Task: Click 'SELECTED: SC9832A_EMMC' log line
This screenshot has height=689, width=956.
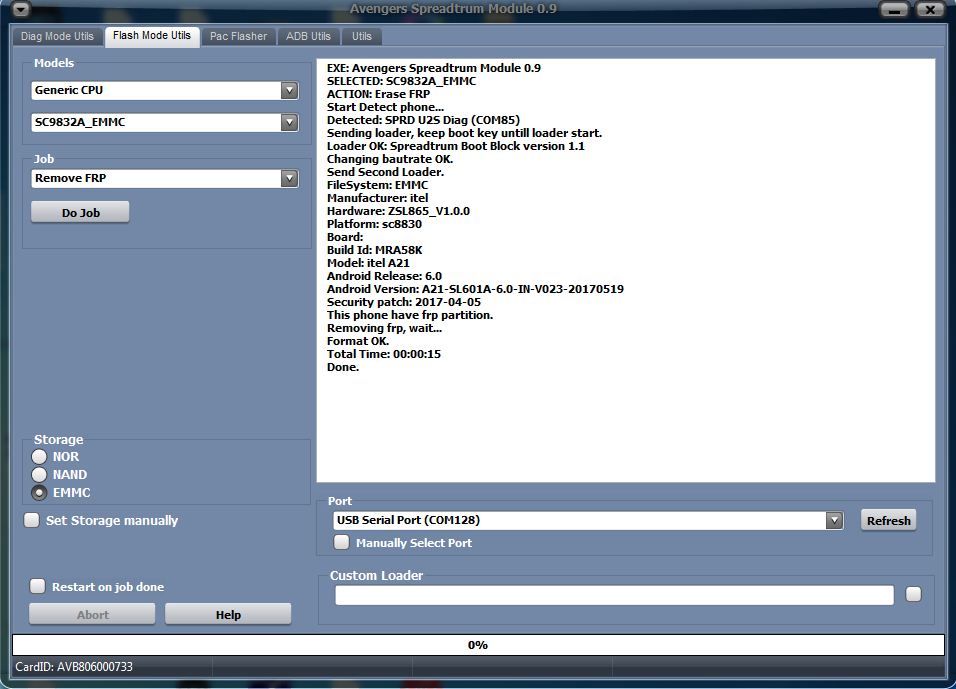Action: point(401,81)
